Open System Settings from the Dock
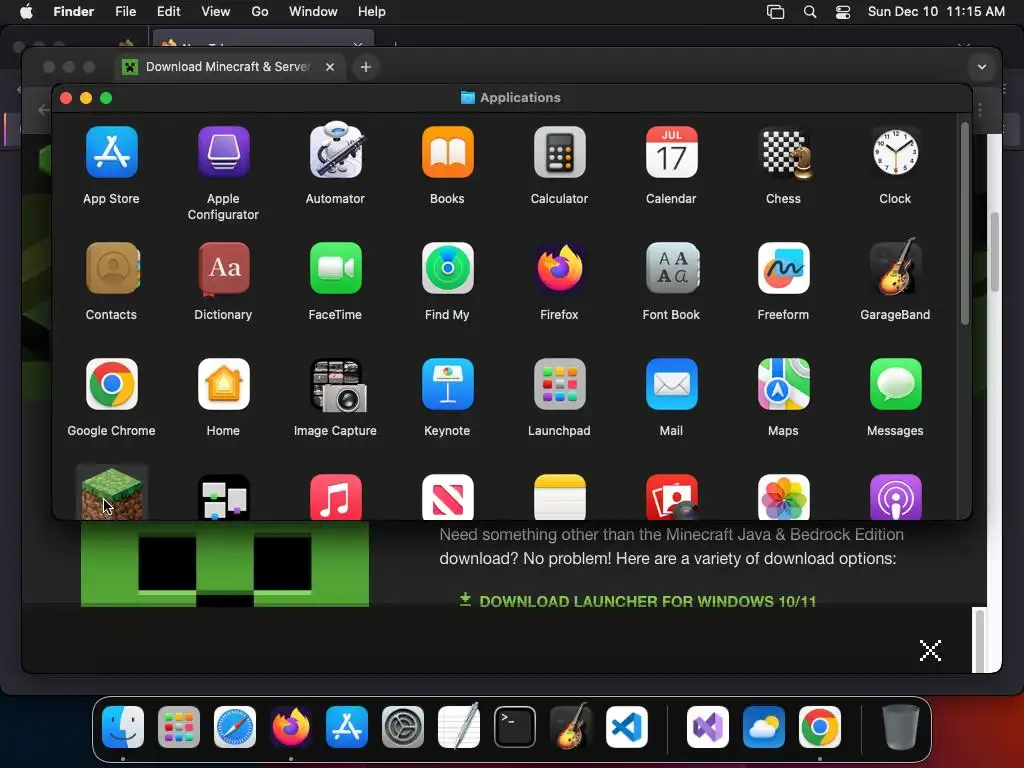The height and width of the screenshot is (768, 1024). point(402,727)
